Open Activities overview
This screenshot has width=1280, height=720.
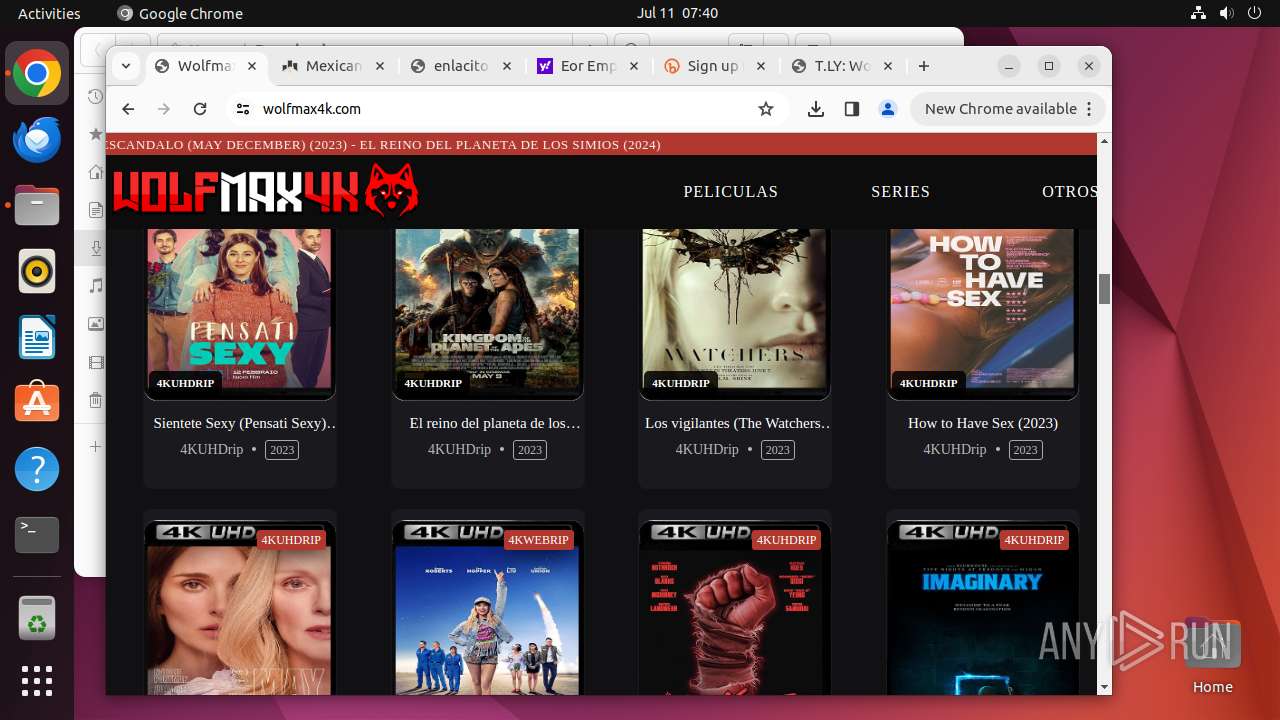(49, 13)
